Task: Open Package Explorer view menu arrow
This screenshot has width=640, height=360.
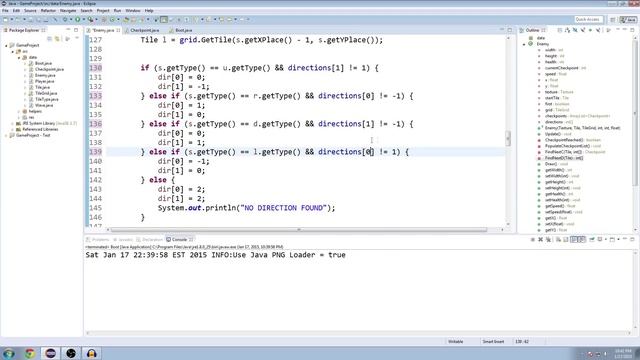Action: pos(76,38)
